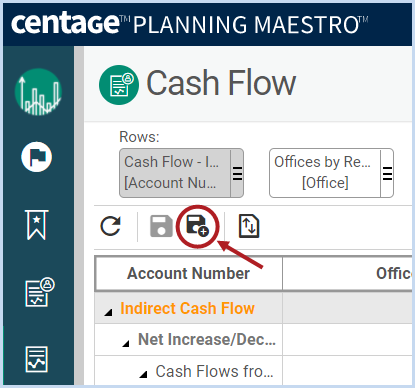Screen dimensions: 415x388
Task: Collapse the Cash Flows fro... row
Action: (x=143, y=374)
